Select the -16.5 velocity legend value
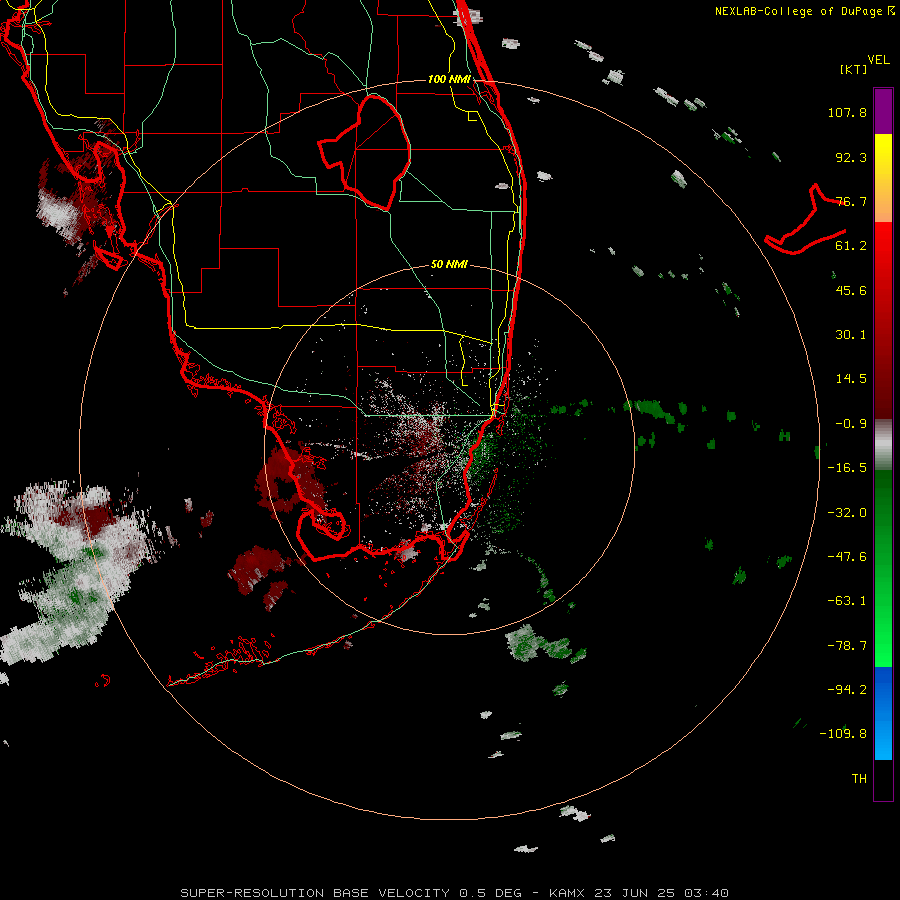Screen dimensions: 900x900 (847, 468)
